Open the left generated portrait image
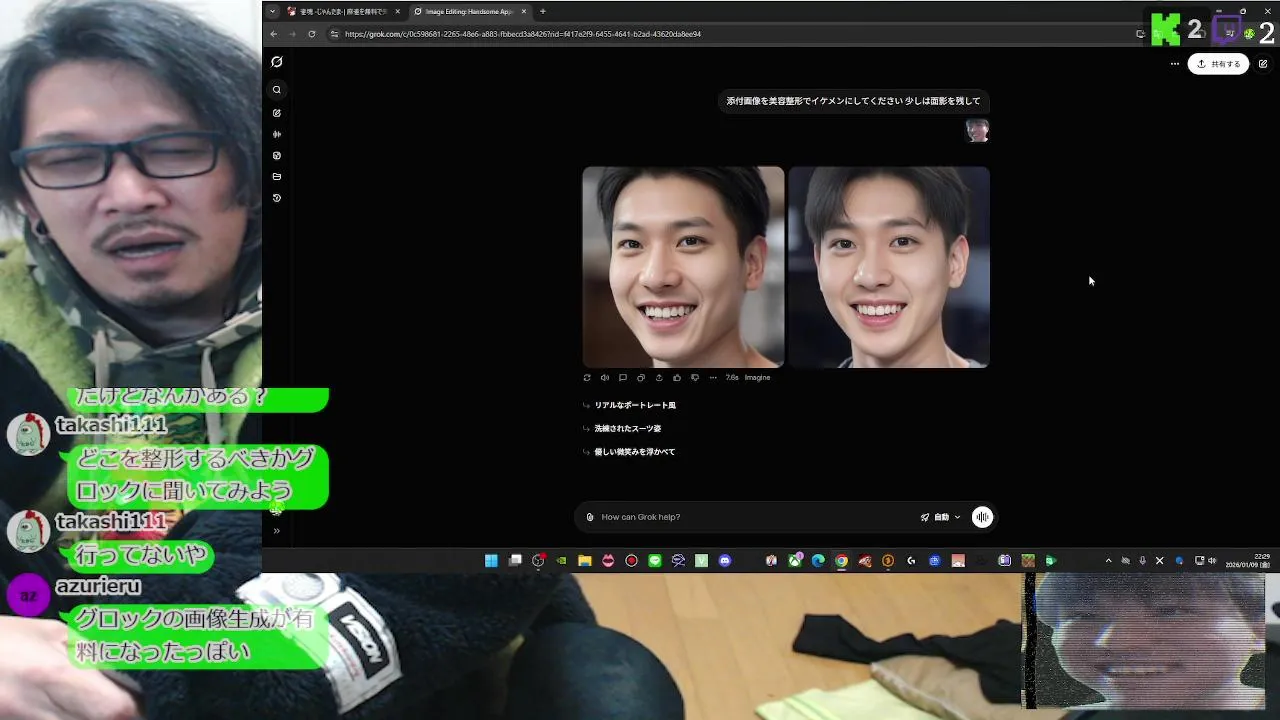The height and width of the screenshot is (720, 1280). point(683,267)
